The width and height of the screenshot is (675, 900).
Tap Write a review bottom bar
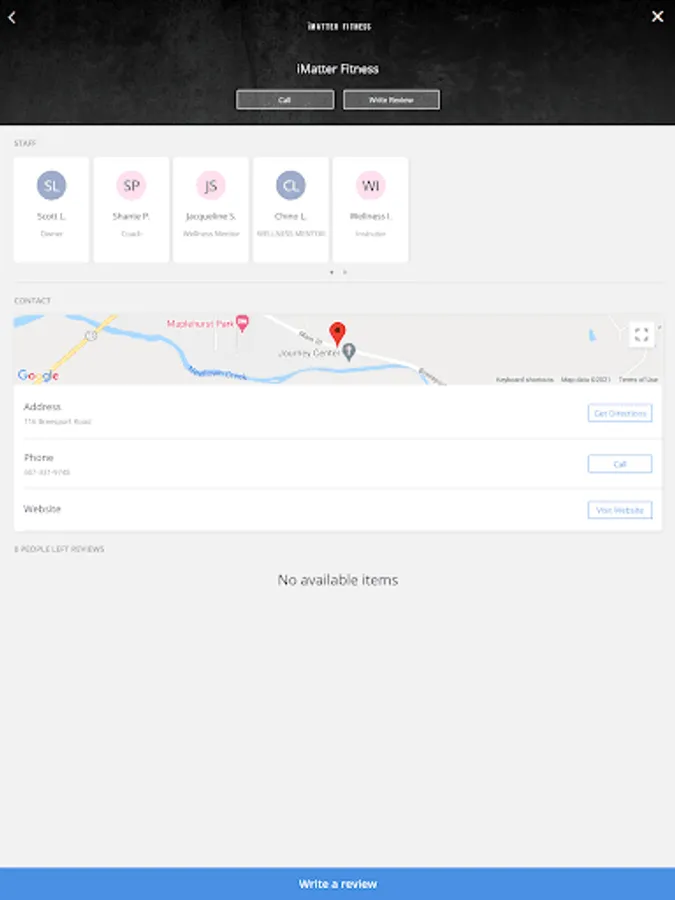click(x=338, y=884)
